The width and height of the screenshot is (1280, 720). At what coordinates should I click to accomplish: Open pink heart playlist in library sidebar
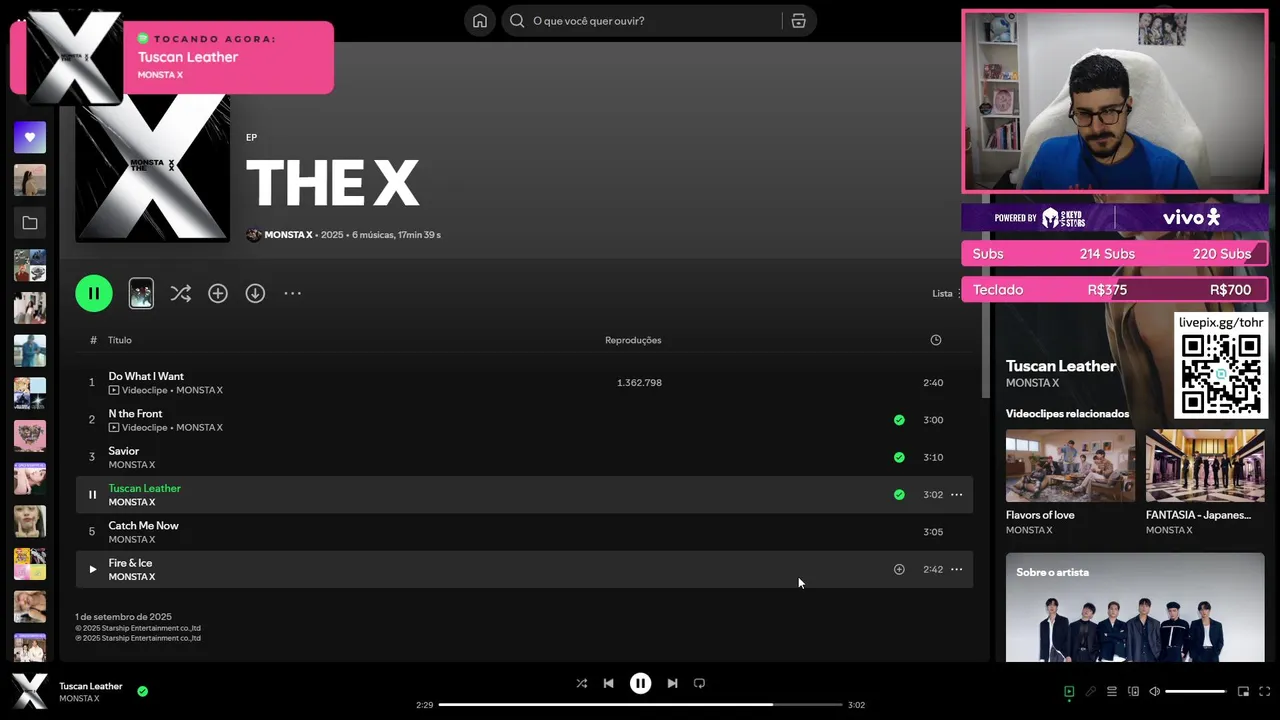30,436
